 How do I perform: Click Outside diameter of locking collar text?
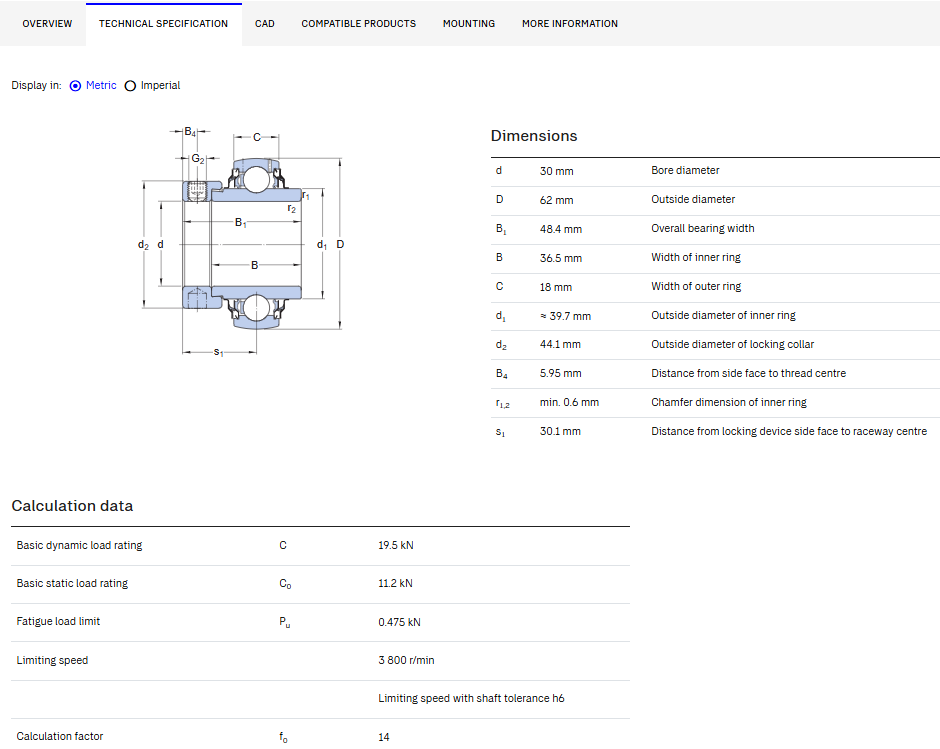click(733, 344)
